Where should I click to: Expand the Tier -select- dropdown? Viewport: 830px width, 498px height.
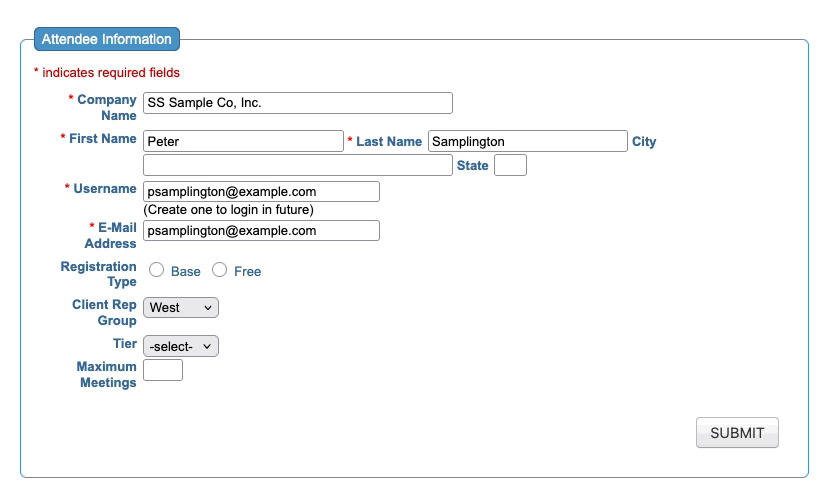point(181,346)
